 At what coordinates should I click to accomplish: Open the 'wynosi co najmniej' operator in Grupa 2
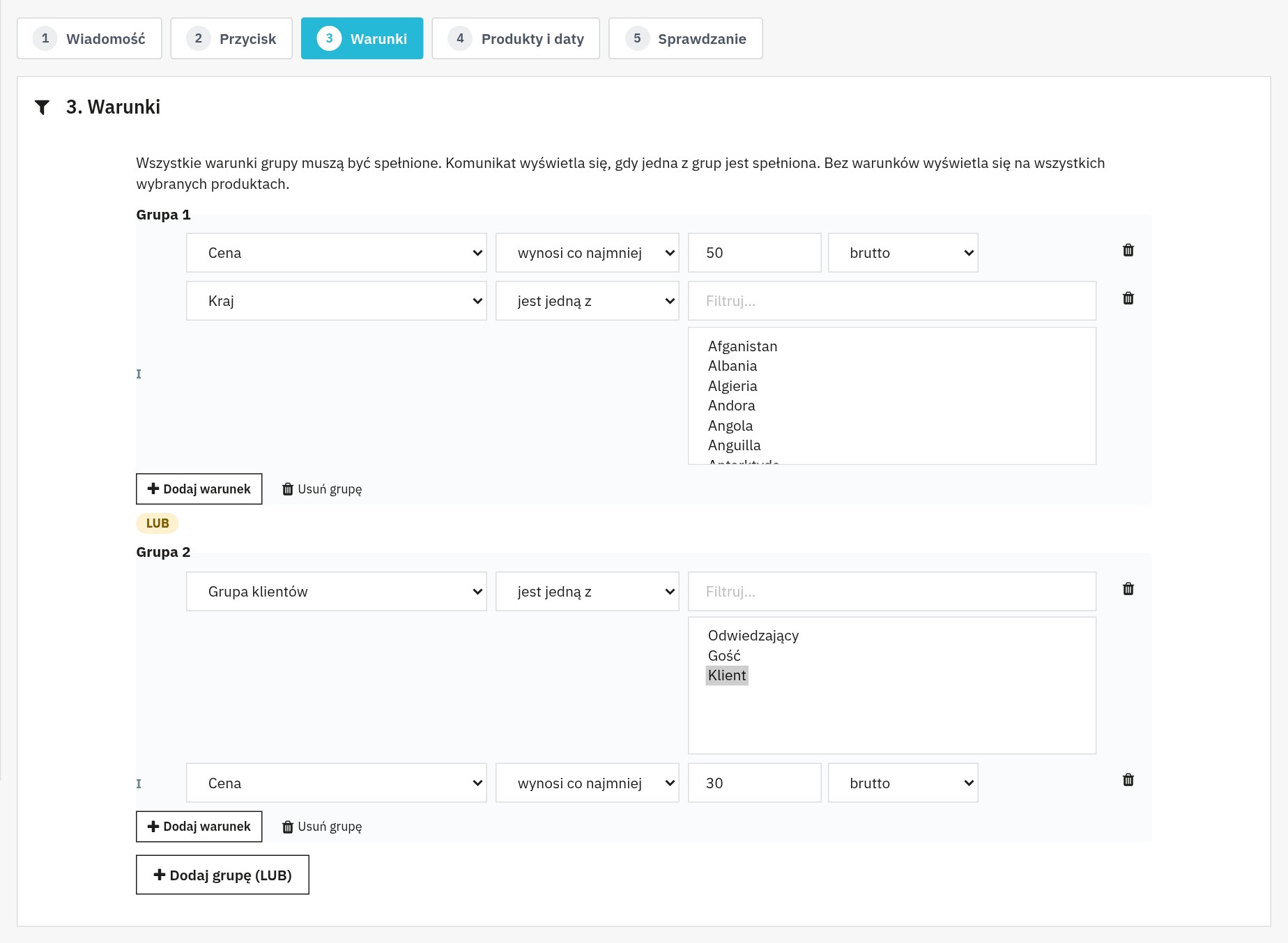(x=588, y=783)
